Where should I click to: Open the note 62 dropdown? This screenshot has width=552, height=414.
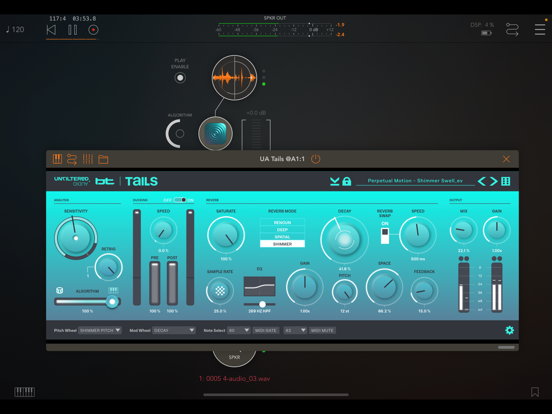(x=295, y=330)
